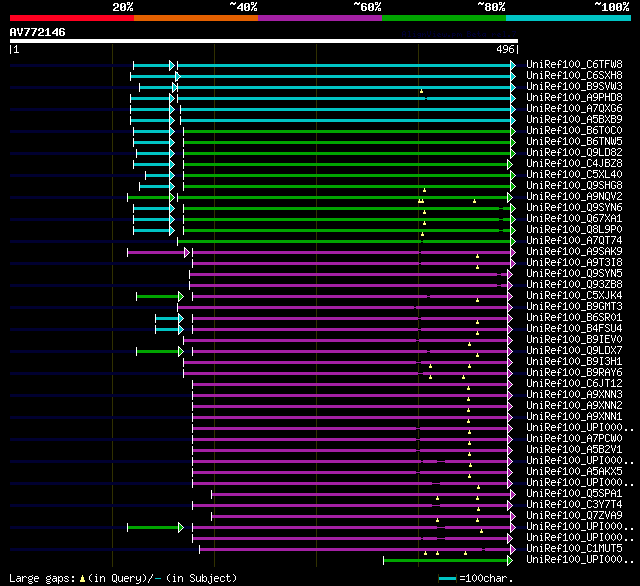Image resolution: width=640 pixels, height=586 pixels.
Task: Select hit label UniRef100_B6T0C0
Action: (x=574, y=131)
